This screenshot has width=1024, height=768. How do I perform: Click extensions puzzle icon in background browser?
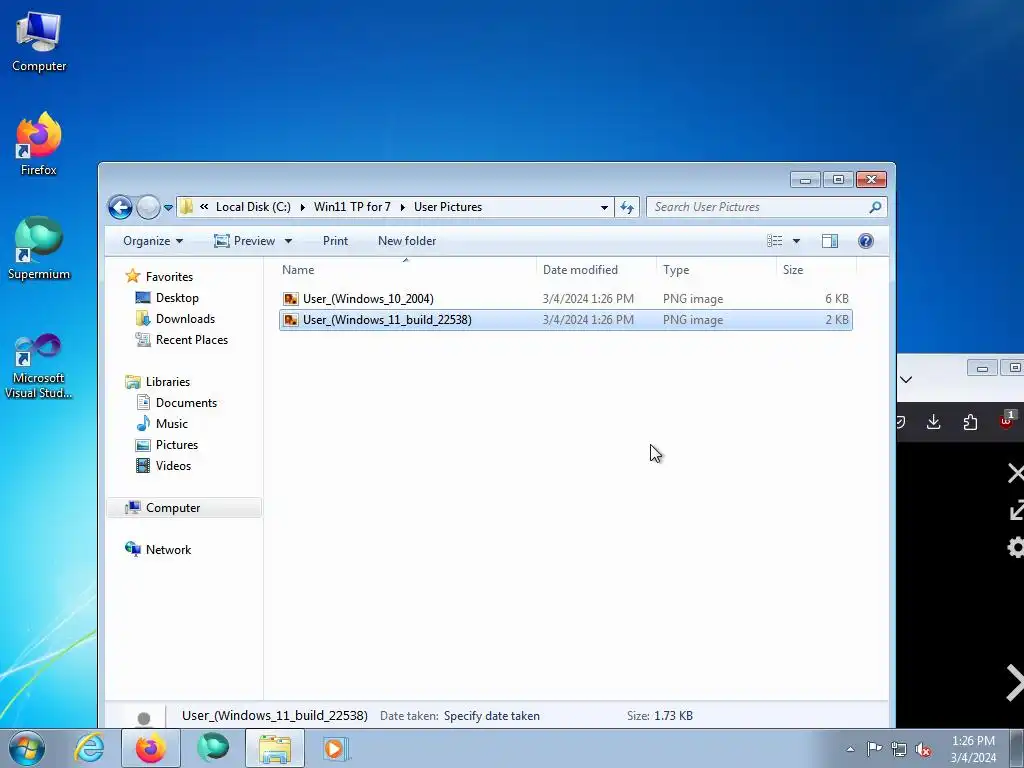click(970, 422)
